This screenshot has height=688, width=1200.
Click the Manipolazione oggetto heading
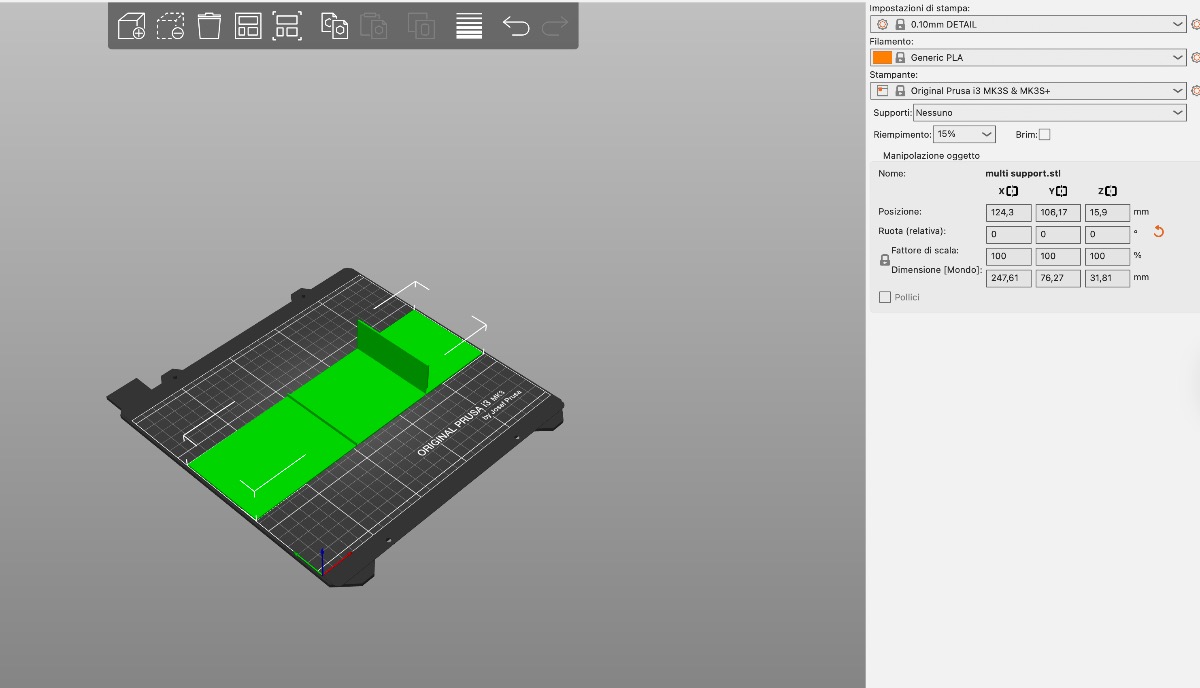tap(931, 156)
